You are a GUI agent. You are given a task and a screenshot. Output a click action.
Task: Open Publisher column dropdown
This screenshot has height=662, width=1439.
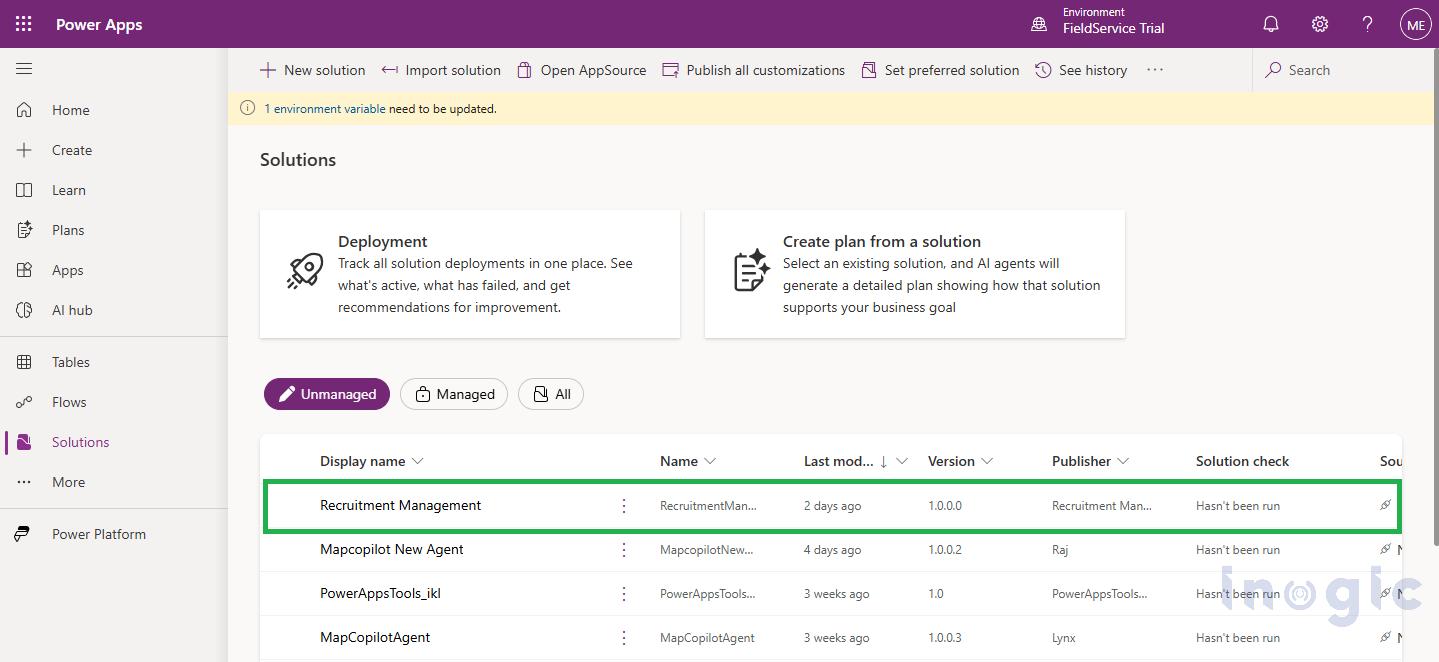coord(1123,461)
